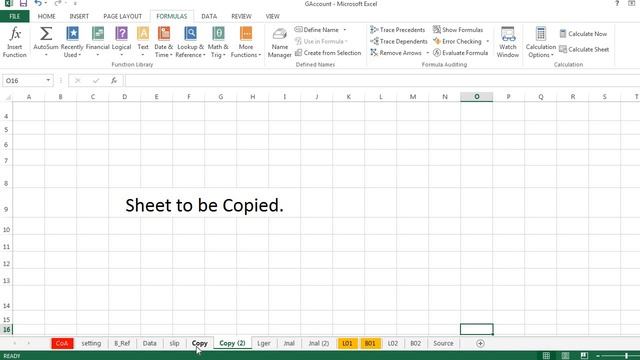Select the Copy (2) sheet tab
640x360 pixels.
click(232, 343)
